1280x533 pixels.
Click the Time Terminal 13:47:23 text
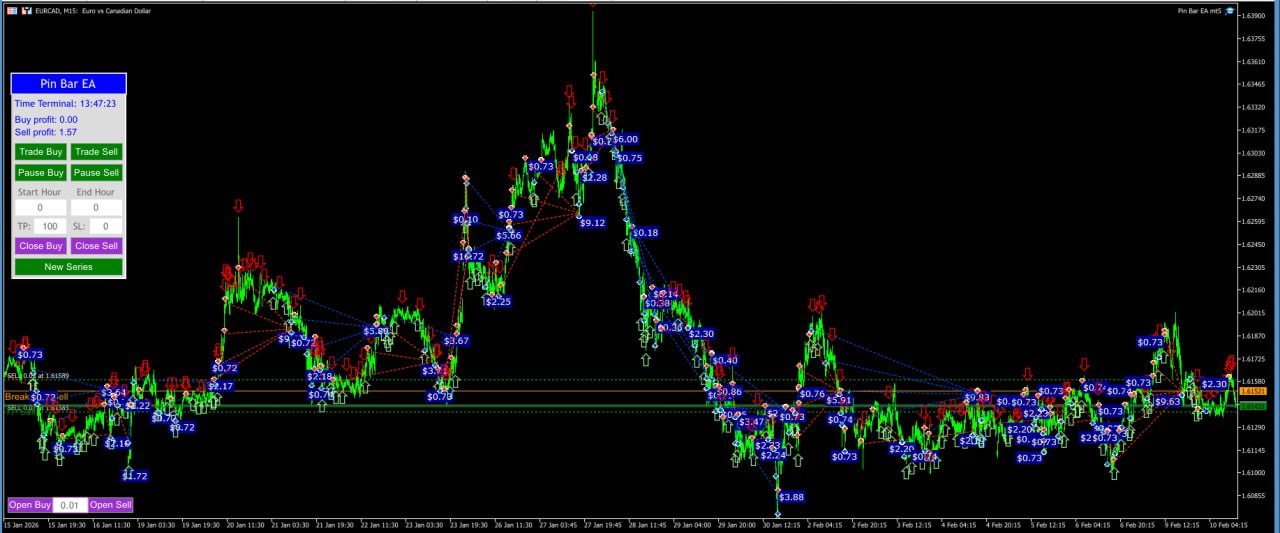65,103
